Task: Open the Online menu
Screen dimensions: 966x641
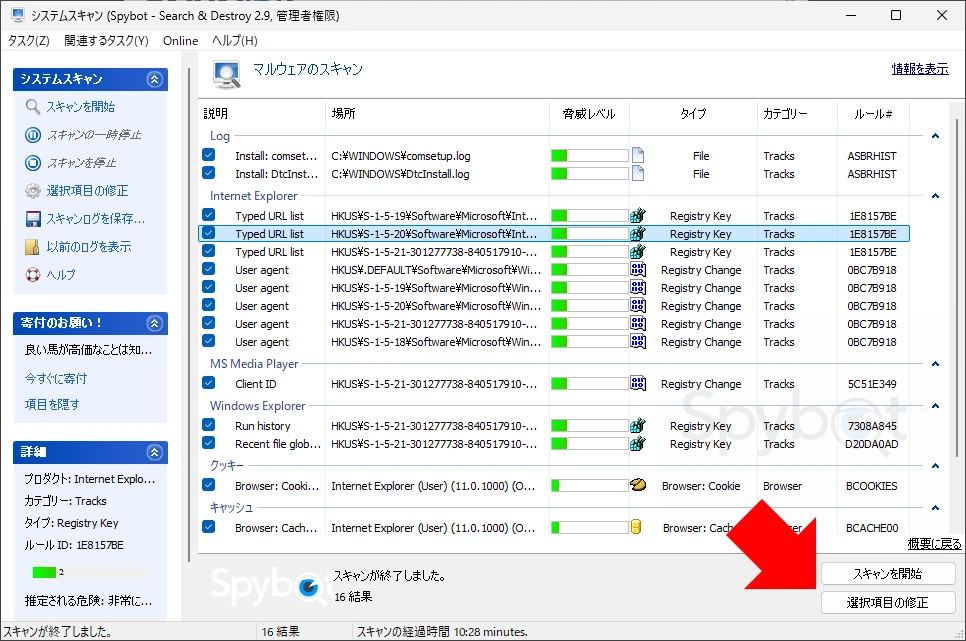Action: click(181, 41)
